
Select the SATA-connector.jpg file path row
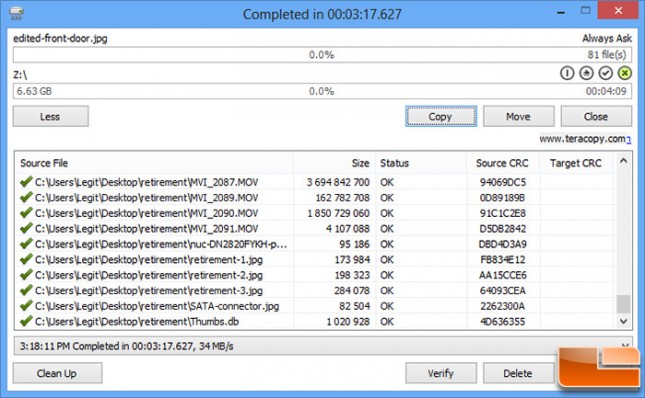click(157, 306)
